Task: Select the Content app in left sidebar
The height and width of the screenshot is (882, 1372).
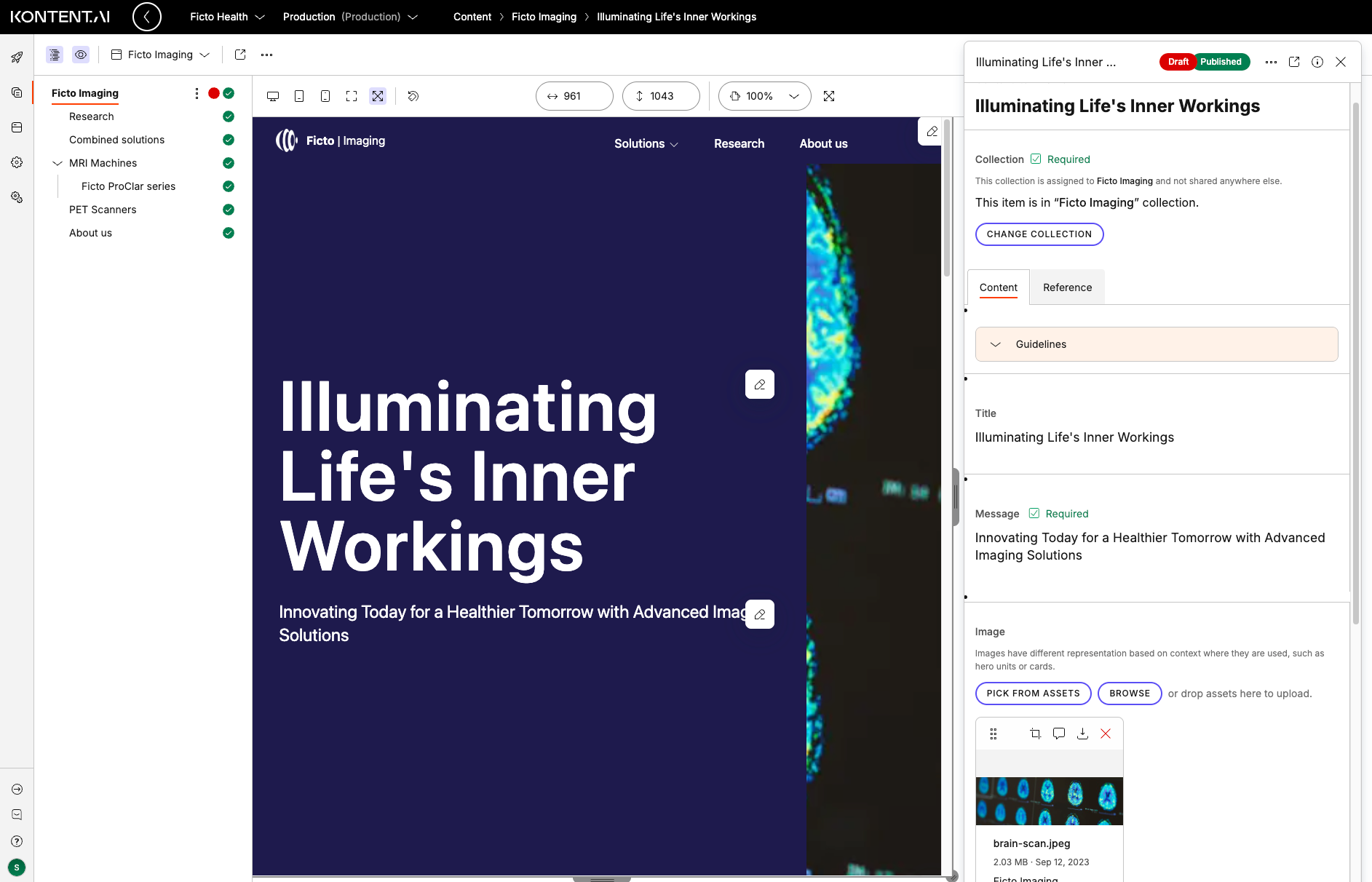Action: (x=17, y=92)
